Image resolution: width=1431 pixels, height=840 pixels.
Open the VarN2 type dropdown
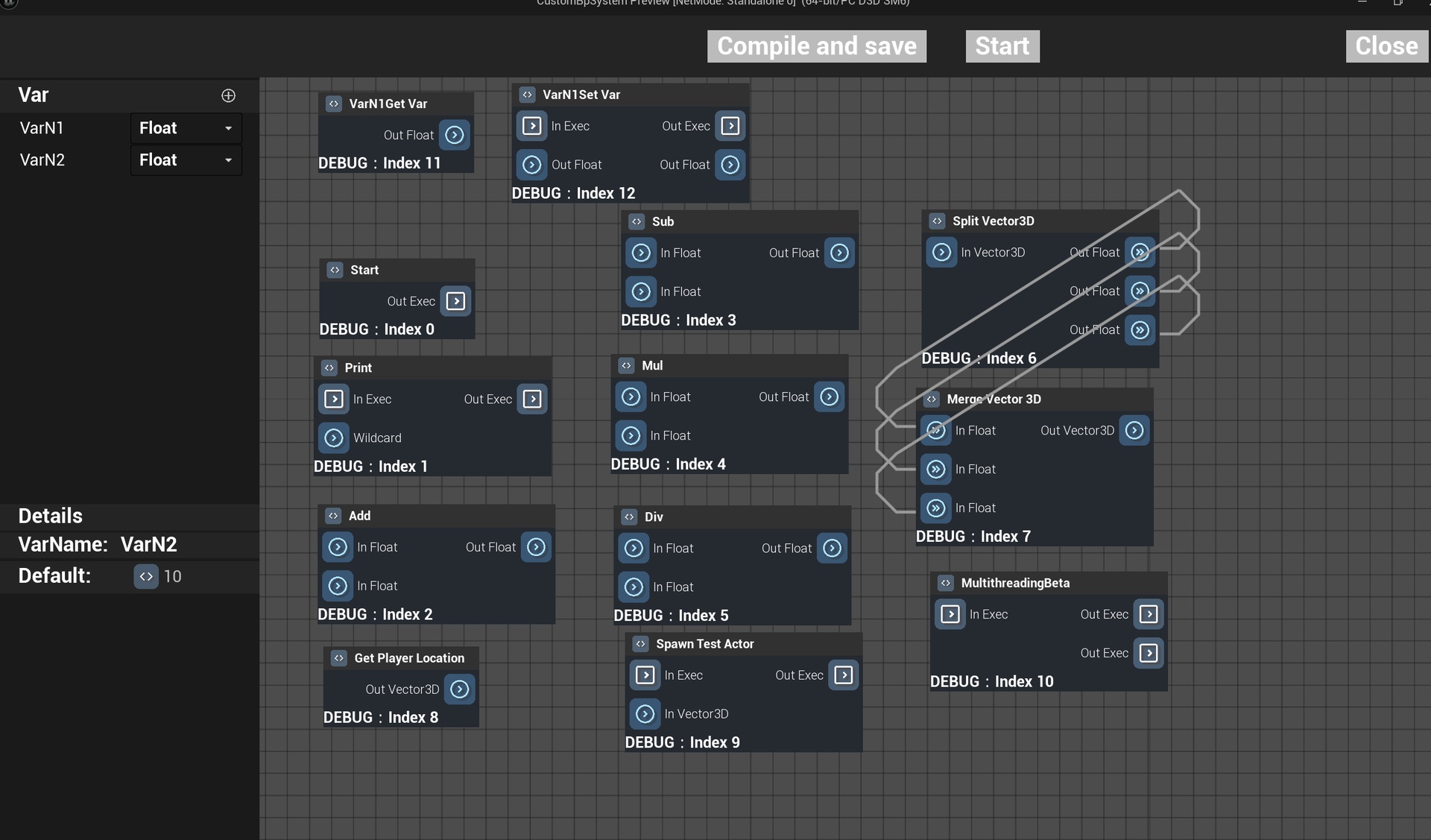coord(185,160)
